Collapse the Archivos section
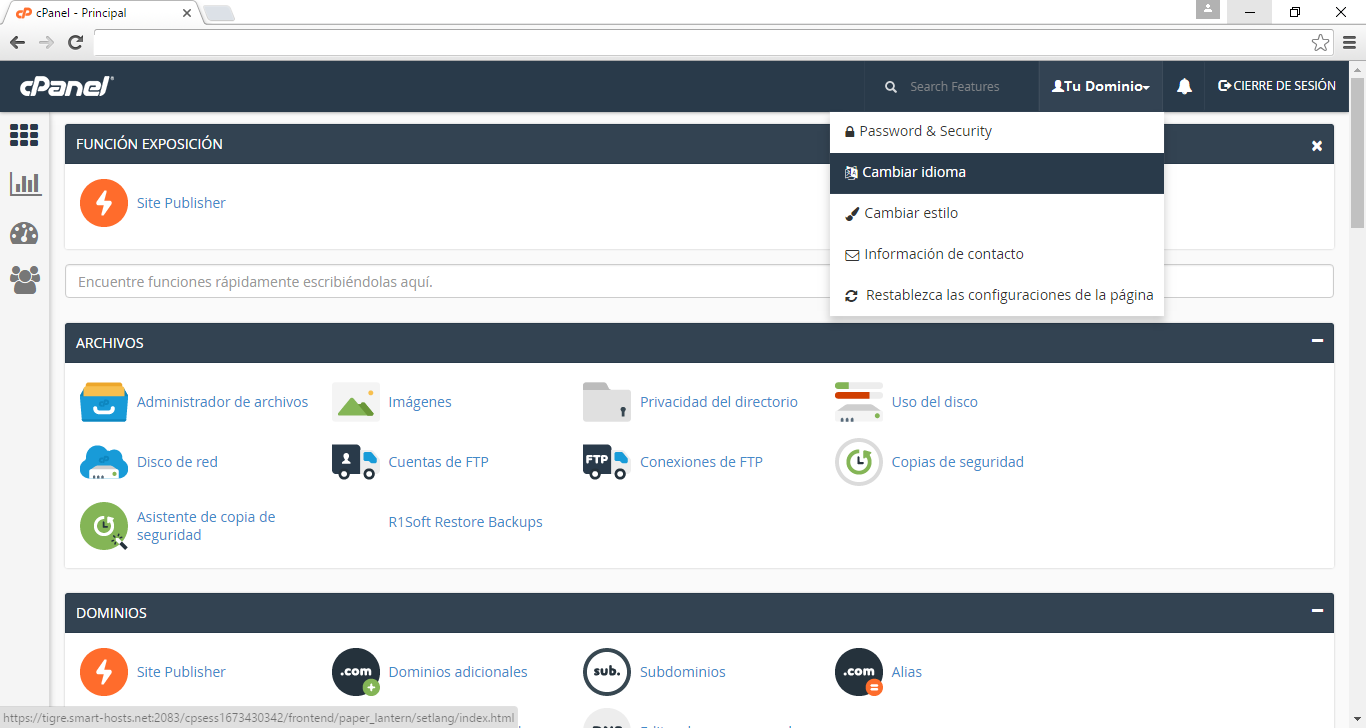Image resolution: width=1366 pixels, height=728 pixels. (x=1317, y=342)
